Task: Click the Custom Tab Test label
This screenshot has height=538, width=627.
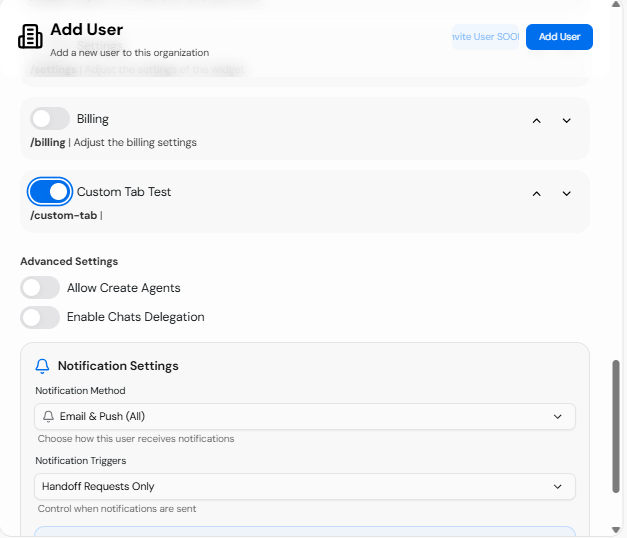Action: pos(124,192)
